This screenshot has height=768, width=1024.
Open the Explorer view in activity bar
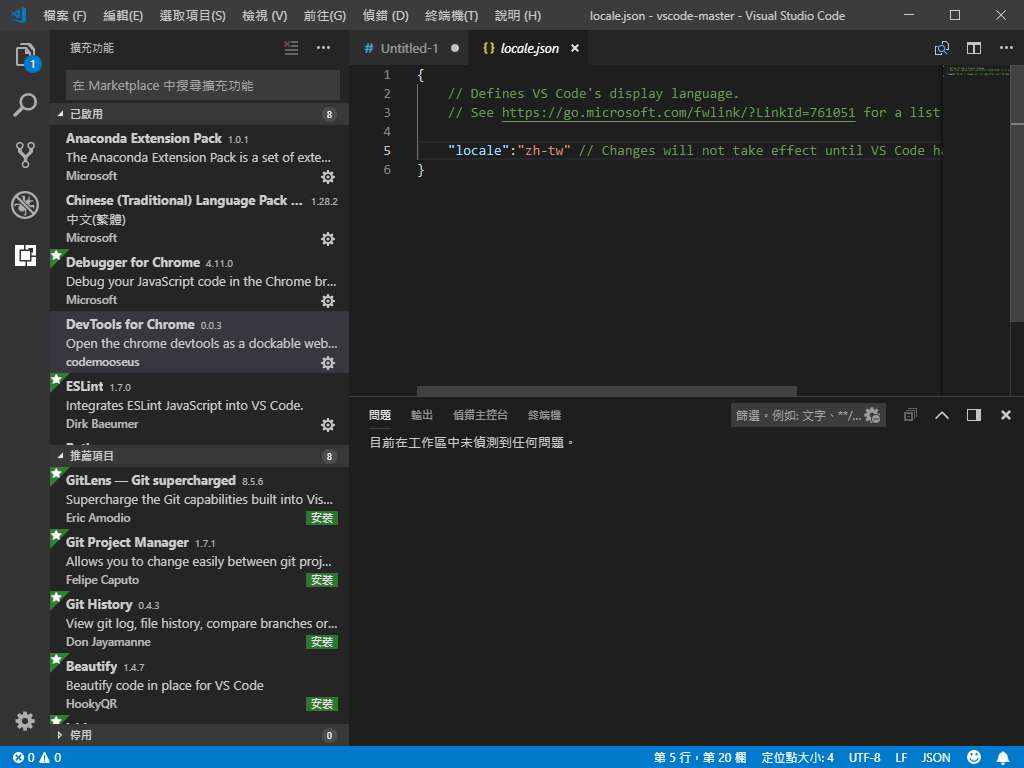coord(25,56)
